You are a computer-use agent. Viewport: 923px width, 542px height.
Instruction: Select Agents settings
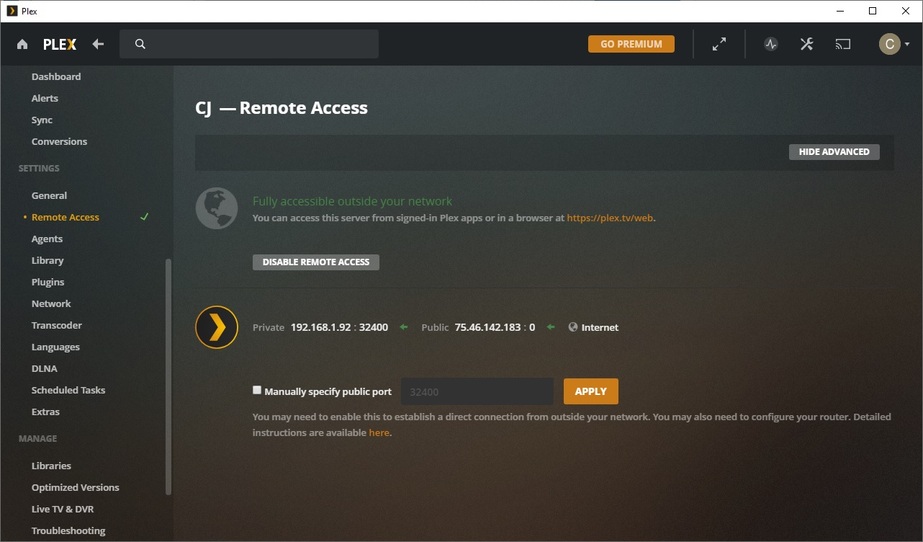click(47, 239)
